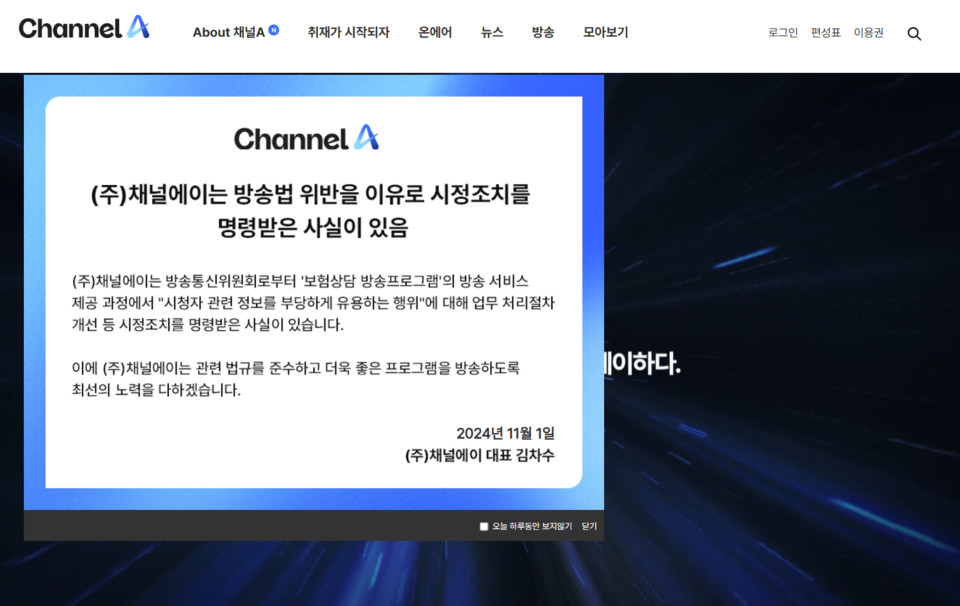
Task: Select the 취재가 시작되자 menu item
Action: click(x=347, y=31)
